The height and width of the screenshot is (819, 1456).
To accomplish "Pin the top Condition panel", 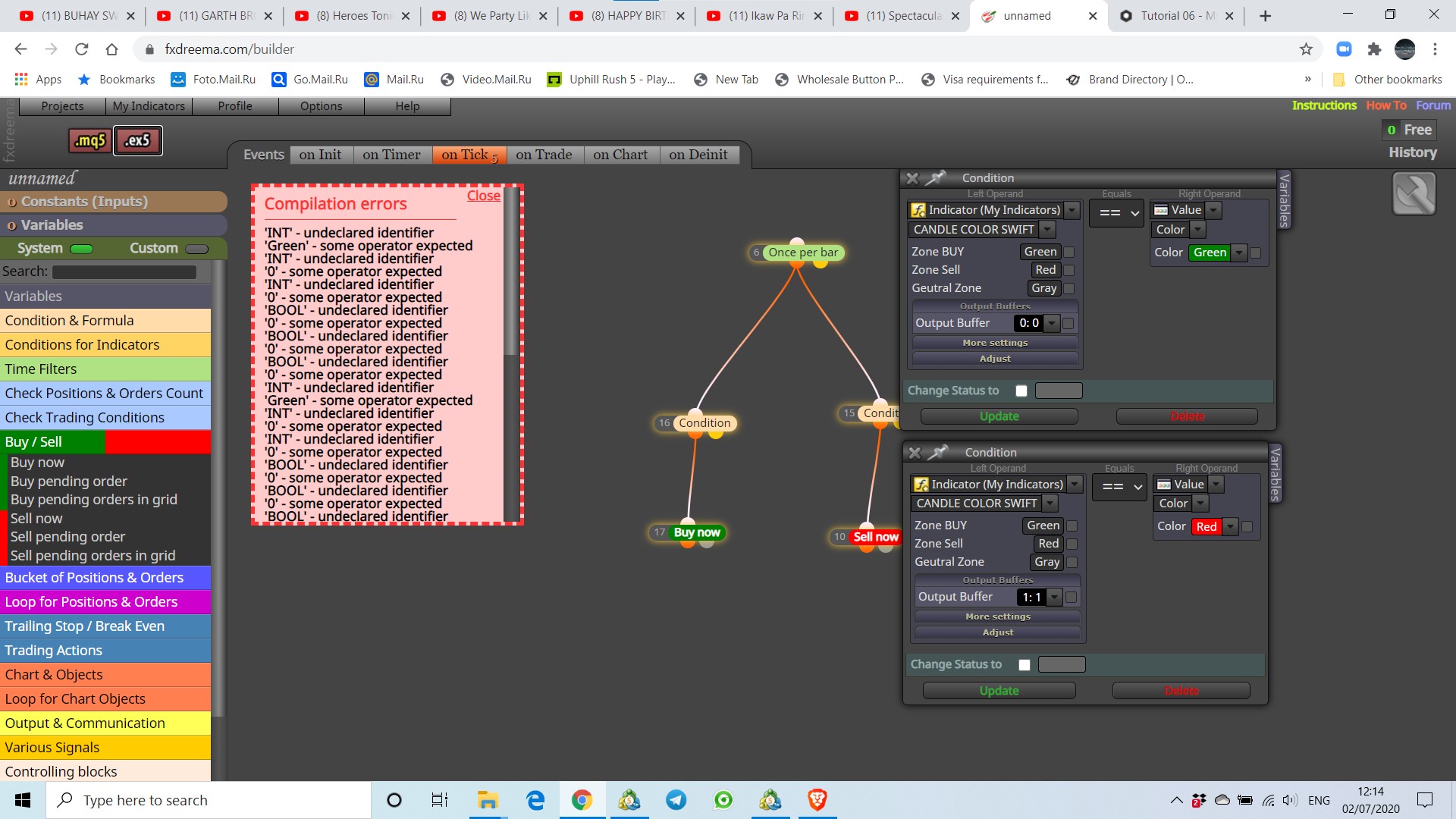I will 937,177.
